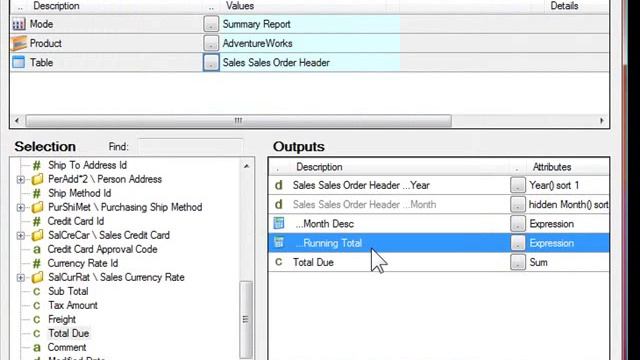
Task: Open attributes button for Month Desc
Action: pyautogui.click(x=518, y=224)
